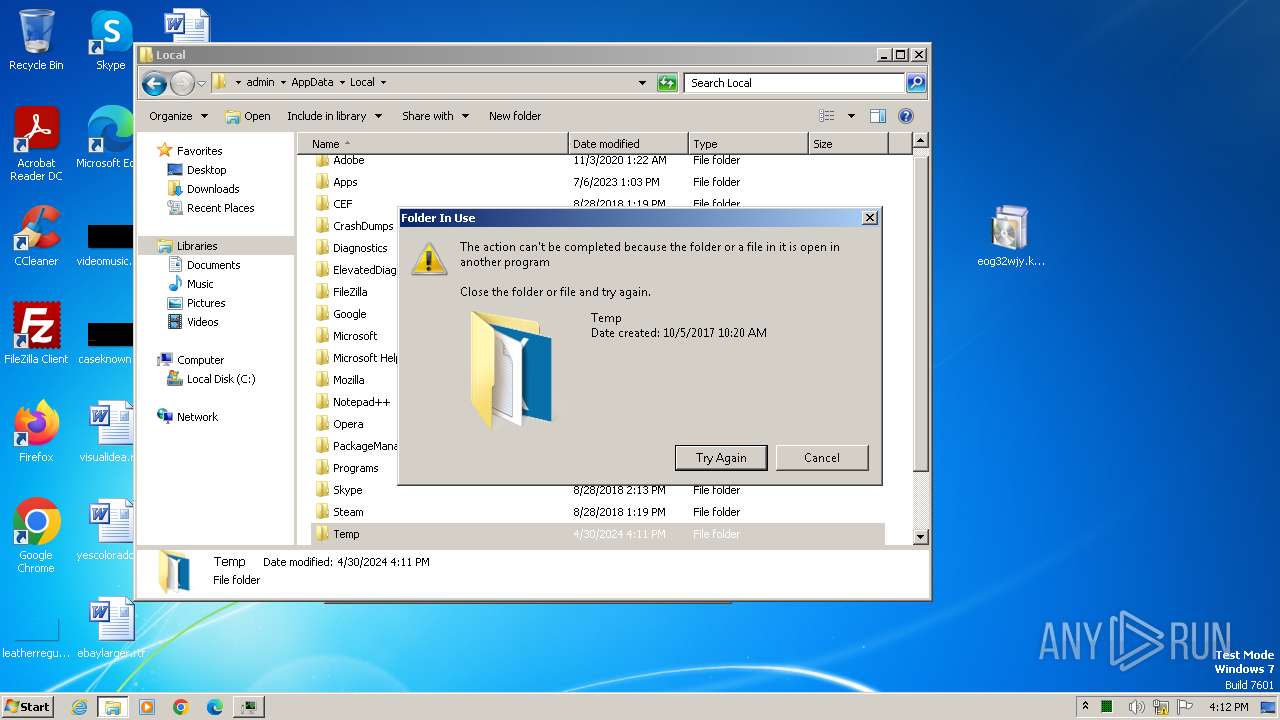Image resolution: width=1280 pixels, height=720 pixels.
Task: Open the Documents library
Action: tap(213, 265)
